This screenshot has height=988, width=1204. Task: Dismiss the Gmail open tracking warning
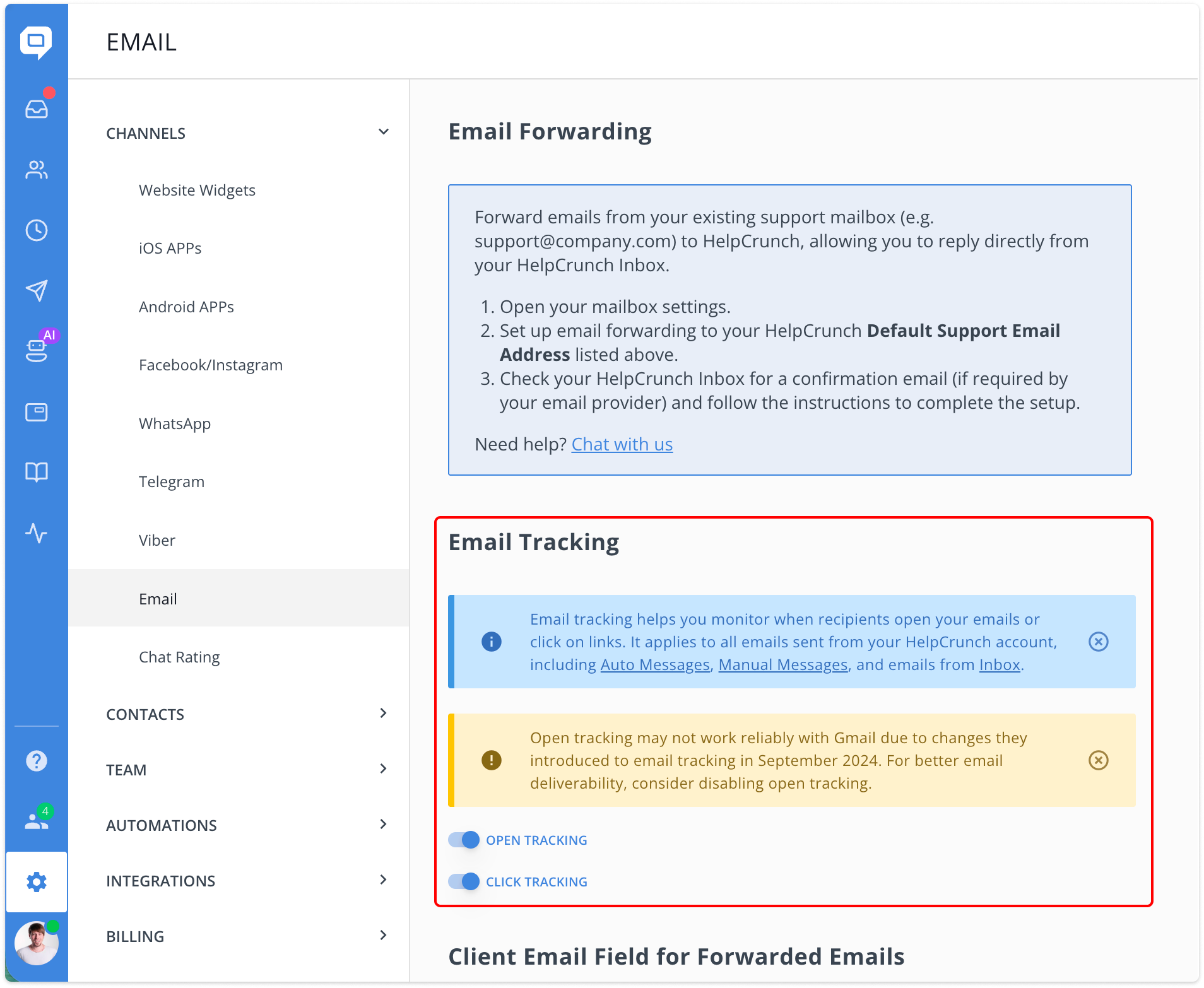(x=1098, y=761)
